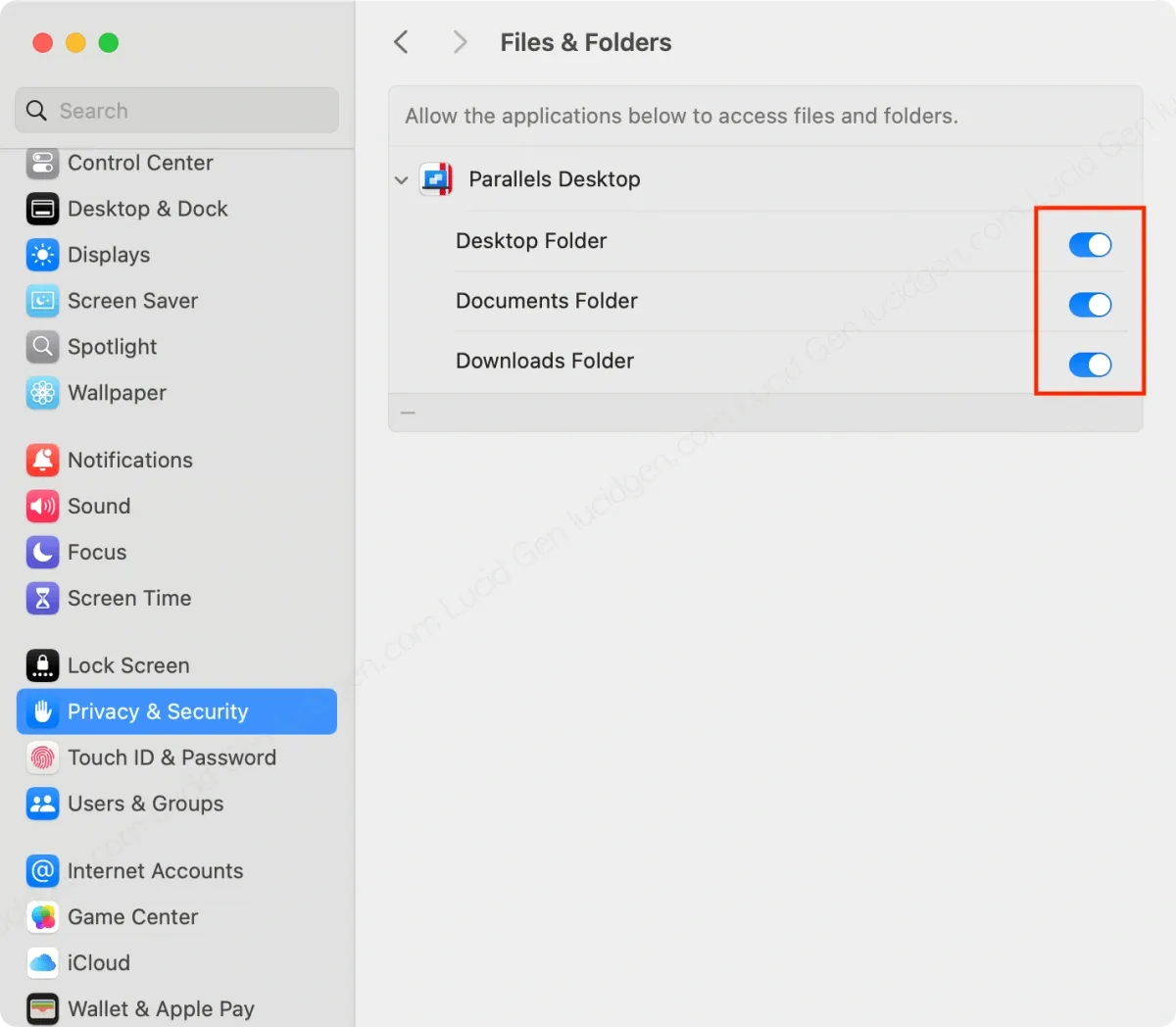Open Touch ID & Password pane

pyautogui.click(x=171, y=758)
